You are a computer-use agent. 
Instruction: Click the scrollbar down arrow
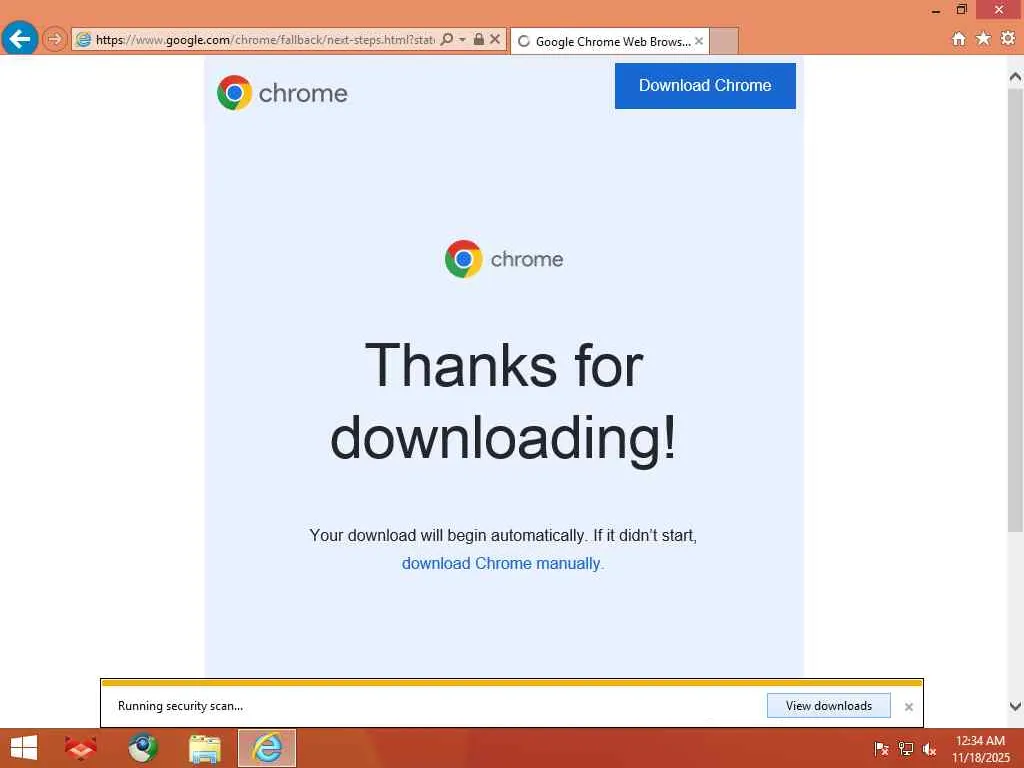click(x=1015, y=706)
